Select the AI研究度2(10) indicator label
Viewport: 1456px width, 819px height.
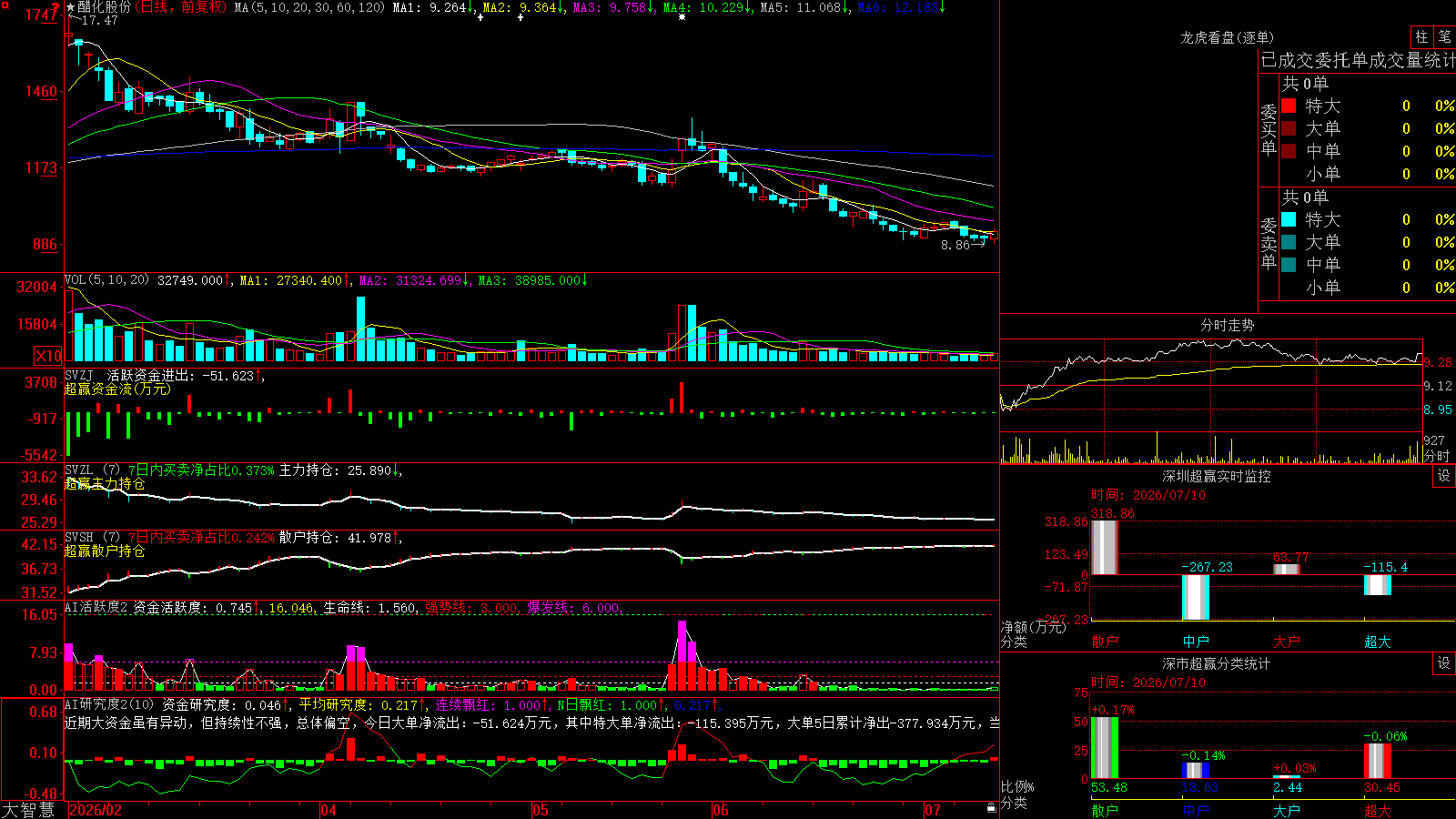pyautogui.click(x=109, y=704)
